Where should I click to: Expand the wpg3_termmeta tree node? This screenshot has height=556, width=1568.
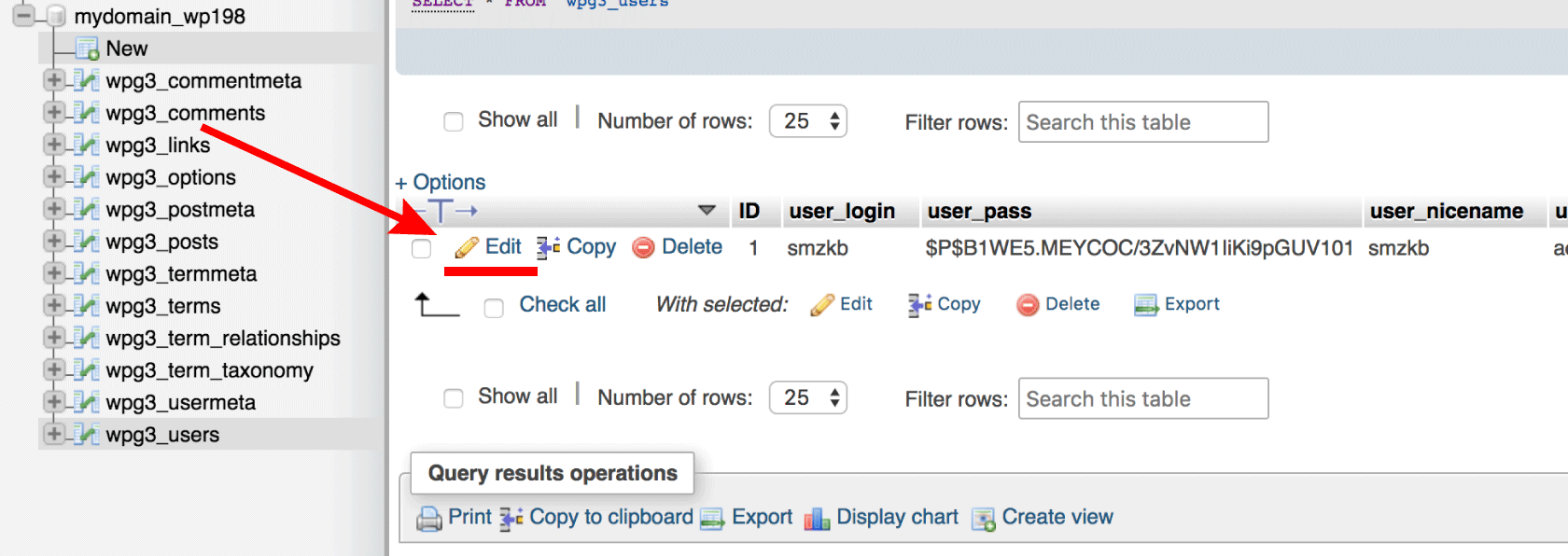(54, 273)
